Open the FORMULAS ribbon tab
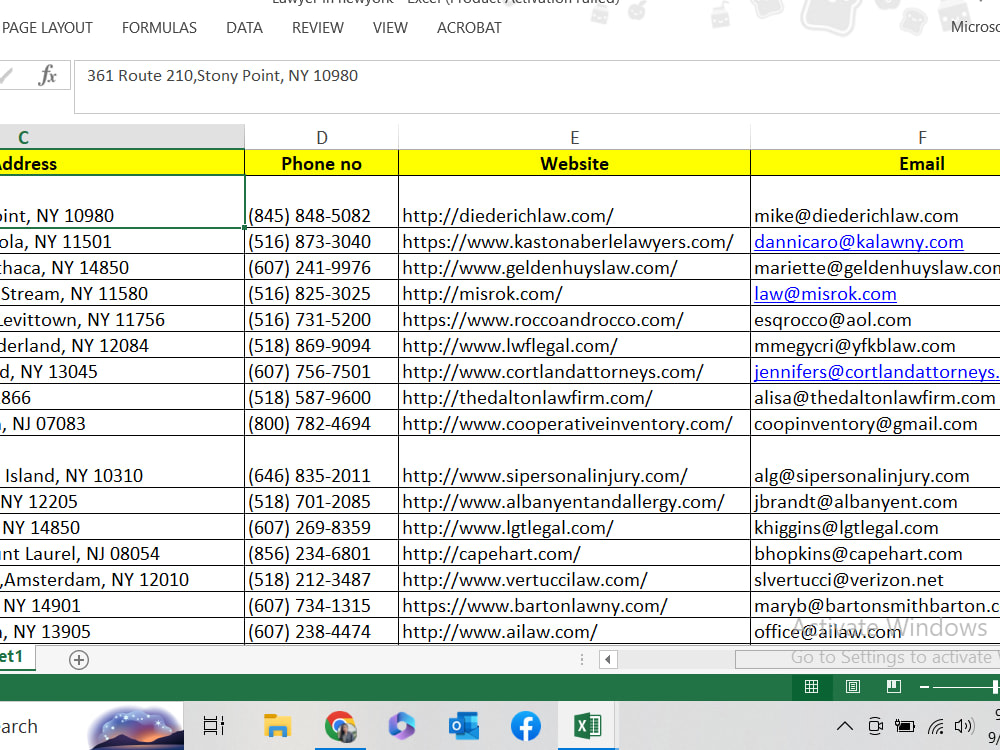Image resolution: width=1000 pixels, height=750 pixels. click(x=159, y=28)
